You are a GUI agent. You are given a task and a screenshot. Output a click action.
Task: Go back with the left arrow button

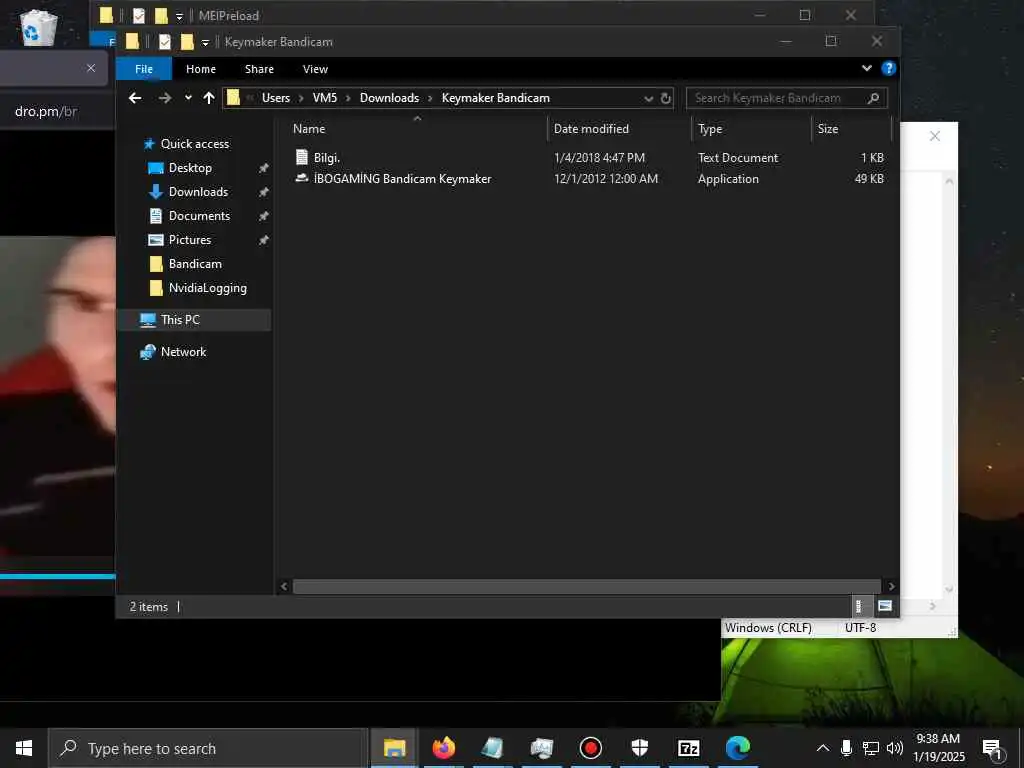pyautogui.click(x=135, y=98)
